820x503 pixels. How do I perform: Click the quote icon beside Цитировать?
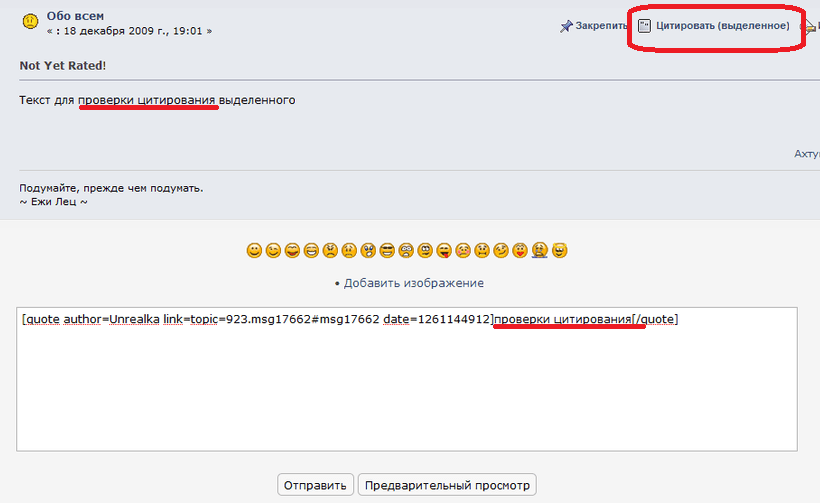click(x=645, y=26)
